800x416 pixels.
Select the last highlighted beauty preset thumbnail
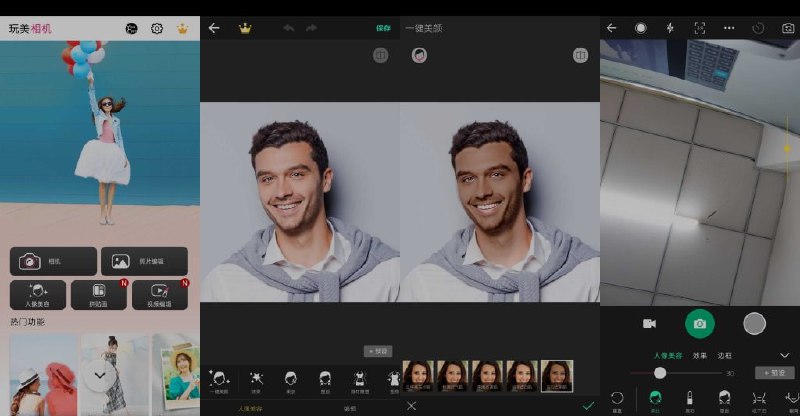[557, 376]
